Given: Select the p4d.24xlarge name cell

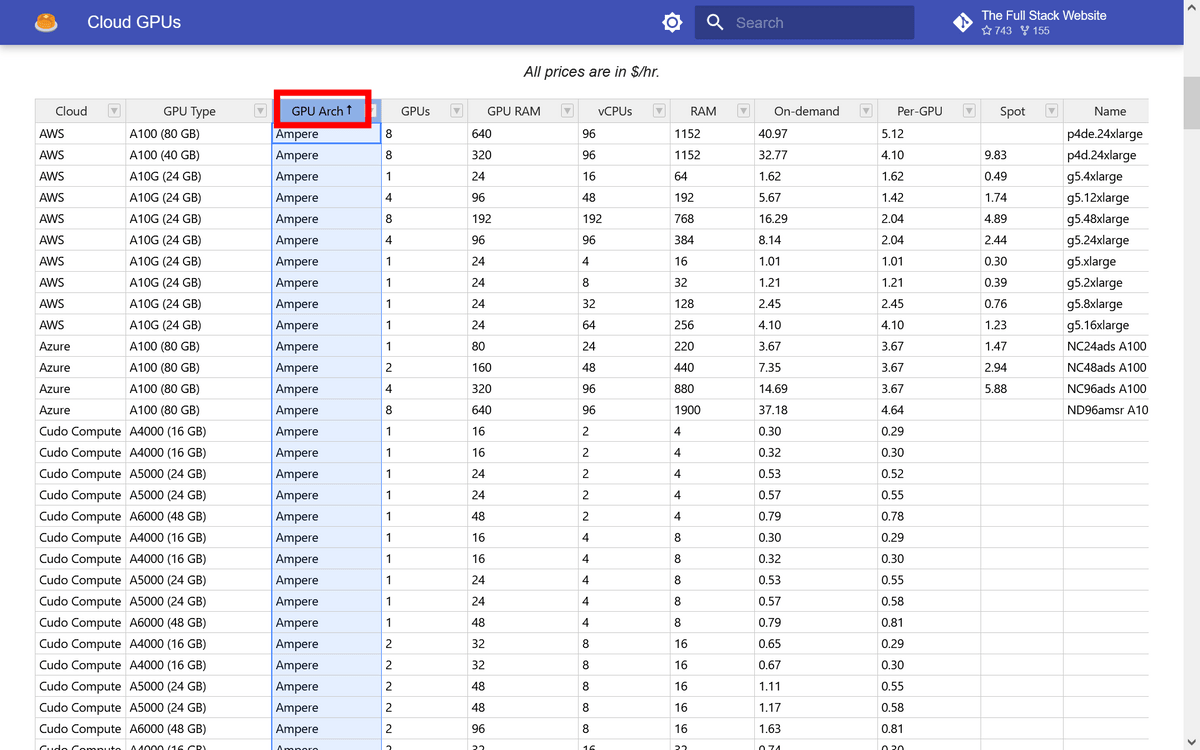Looking at the screenshot, I should tap(1106, 155).
